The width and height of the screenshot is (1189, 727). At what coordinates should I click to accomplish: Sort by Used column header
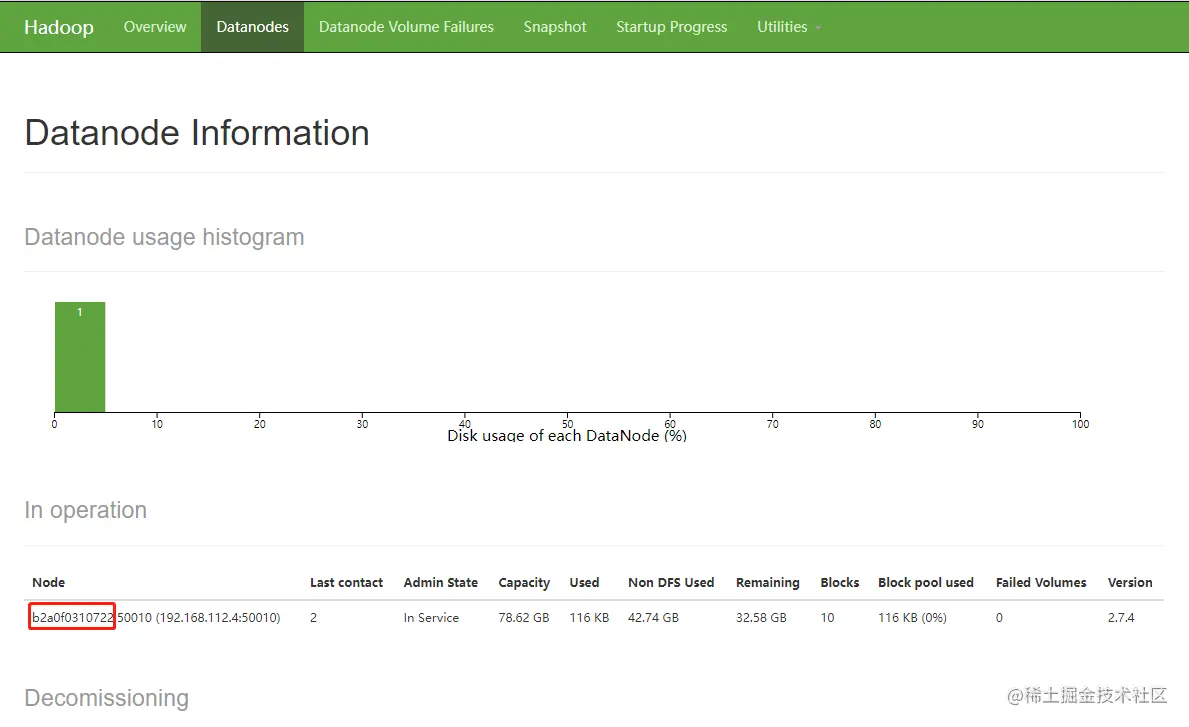584,582
